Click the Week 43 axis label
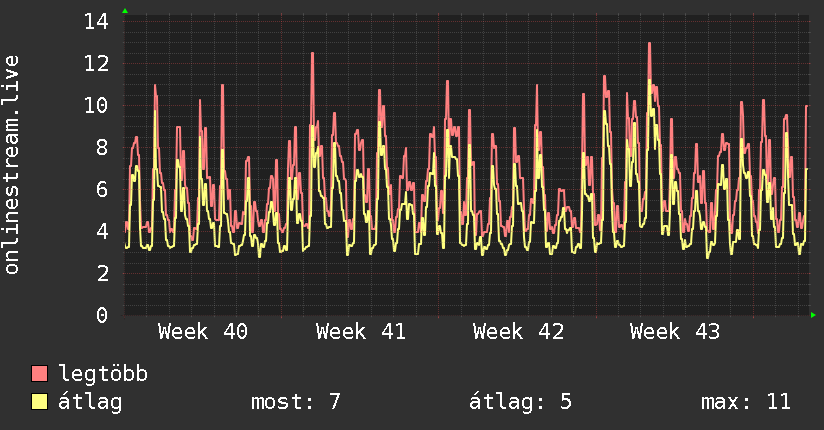 pos(675,332)
